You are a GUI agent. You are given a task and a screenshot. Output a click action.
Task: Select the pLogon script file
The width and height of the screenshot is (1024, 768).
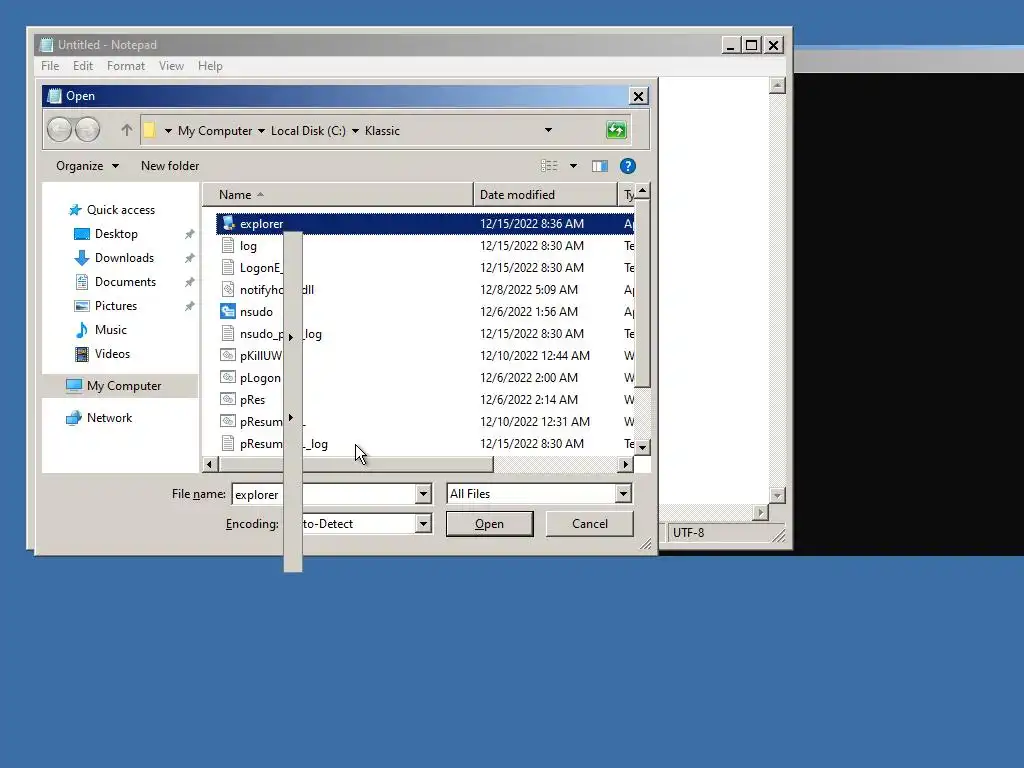coord(260,378)
